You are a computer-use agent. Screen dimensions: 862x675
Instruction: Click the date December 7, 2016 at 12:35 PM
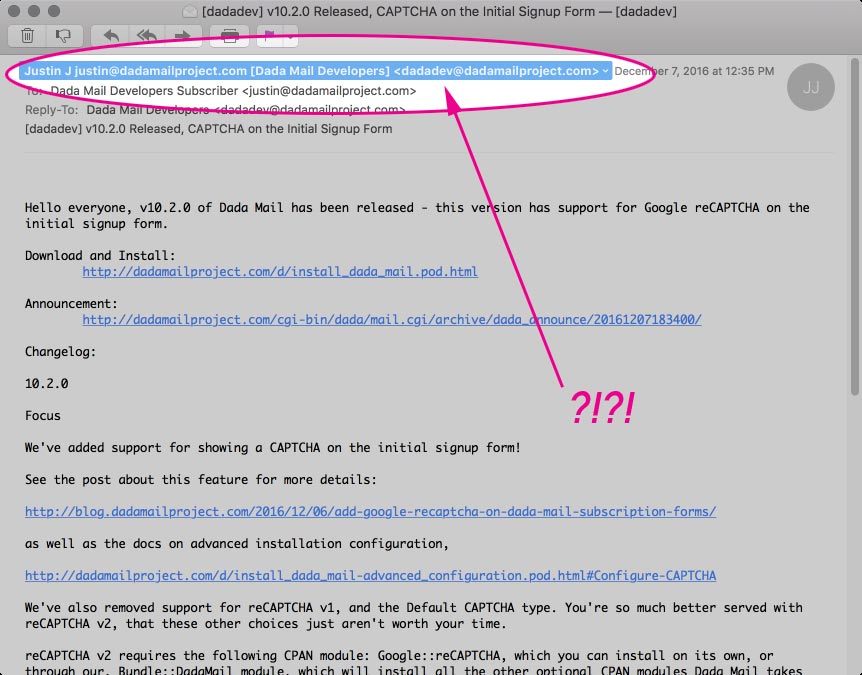pos(694,71)
